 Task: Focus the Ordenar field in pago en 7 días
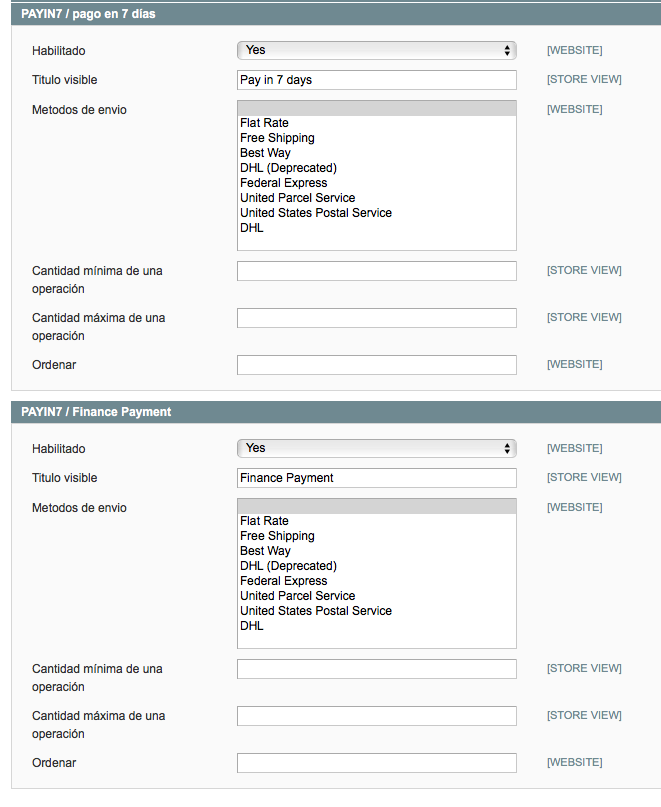(376, 365)
